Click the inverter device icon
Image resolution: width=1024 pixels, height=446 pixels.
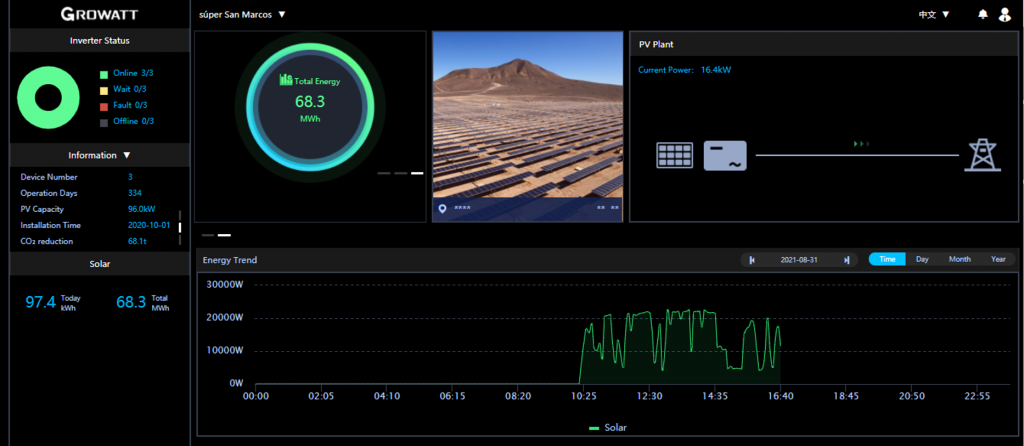click(x=725, y=155)
